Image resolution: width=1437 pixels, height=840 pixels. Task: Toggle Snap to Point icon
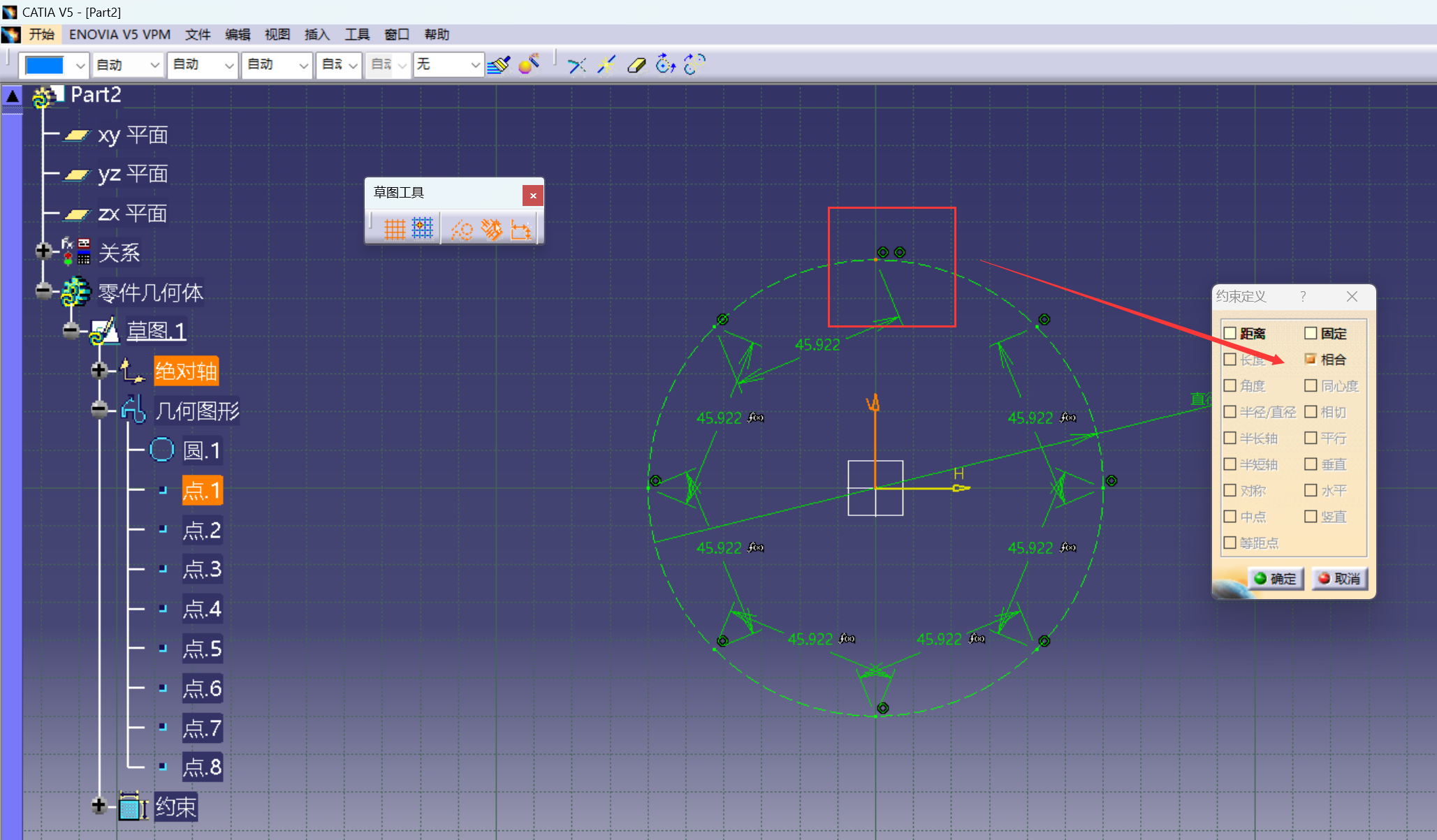coord(423,229)
